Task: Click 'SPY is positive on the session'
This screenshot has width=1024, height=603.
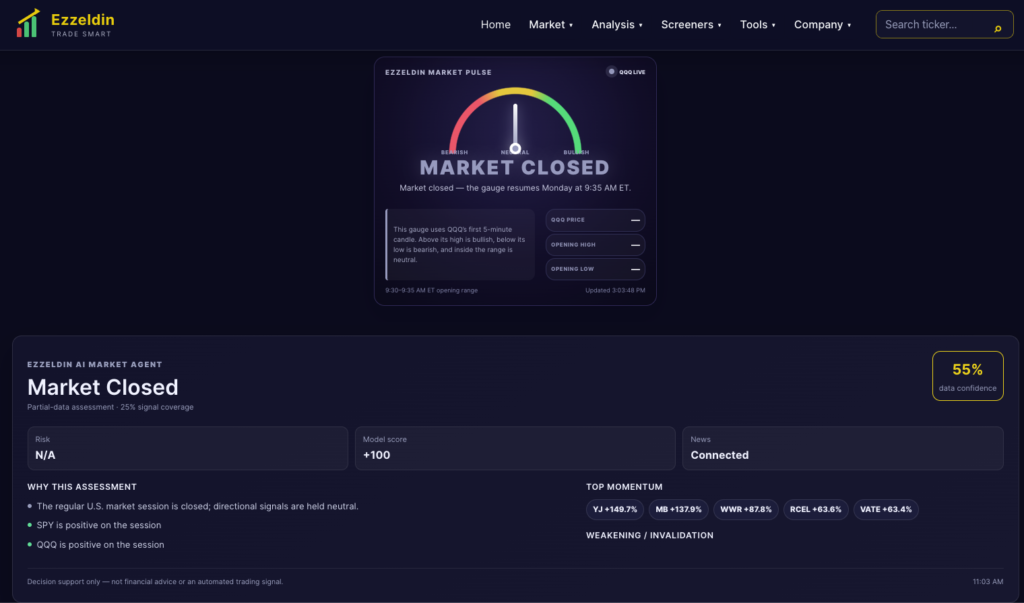Action: click(x=99, y=525)
